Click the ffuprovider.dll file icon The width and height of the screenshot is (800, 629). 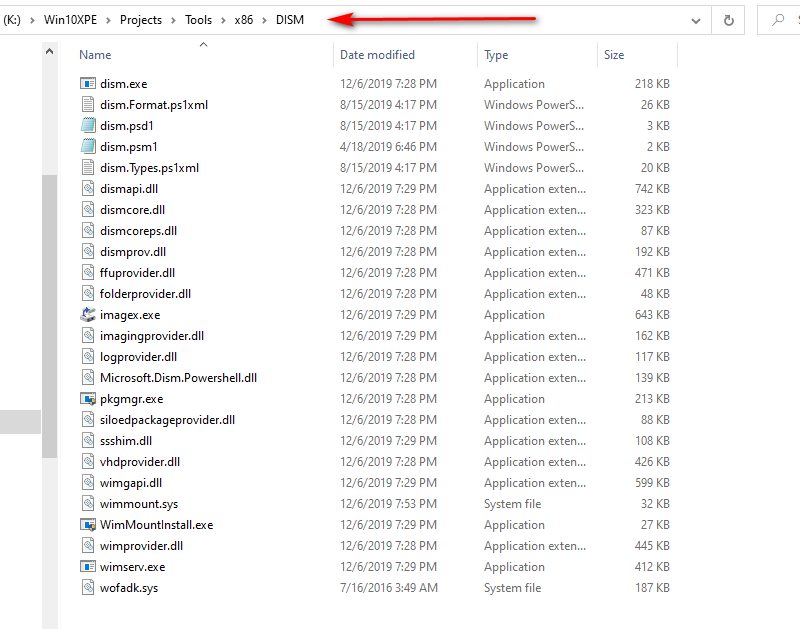(x=88, y=272)
